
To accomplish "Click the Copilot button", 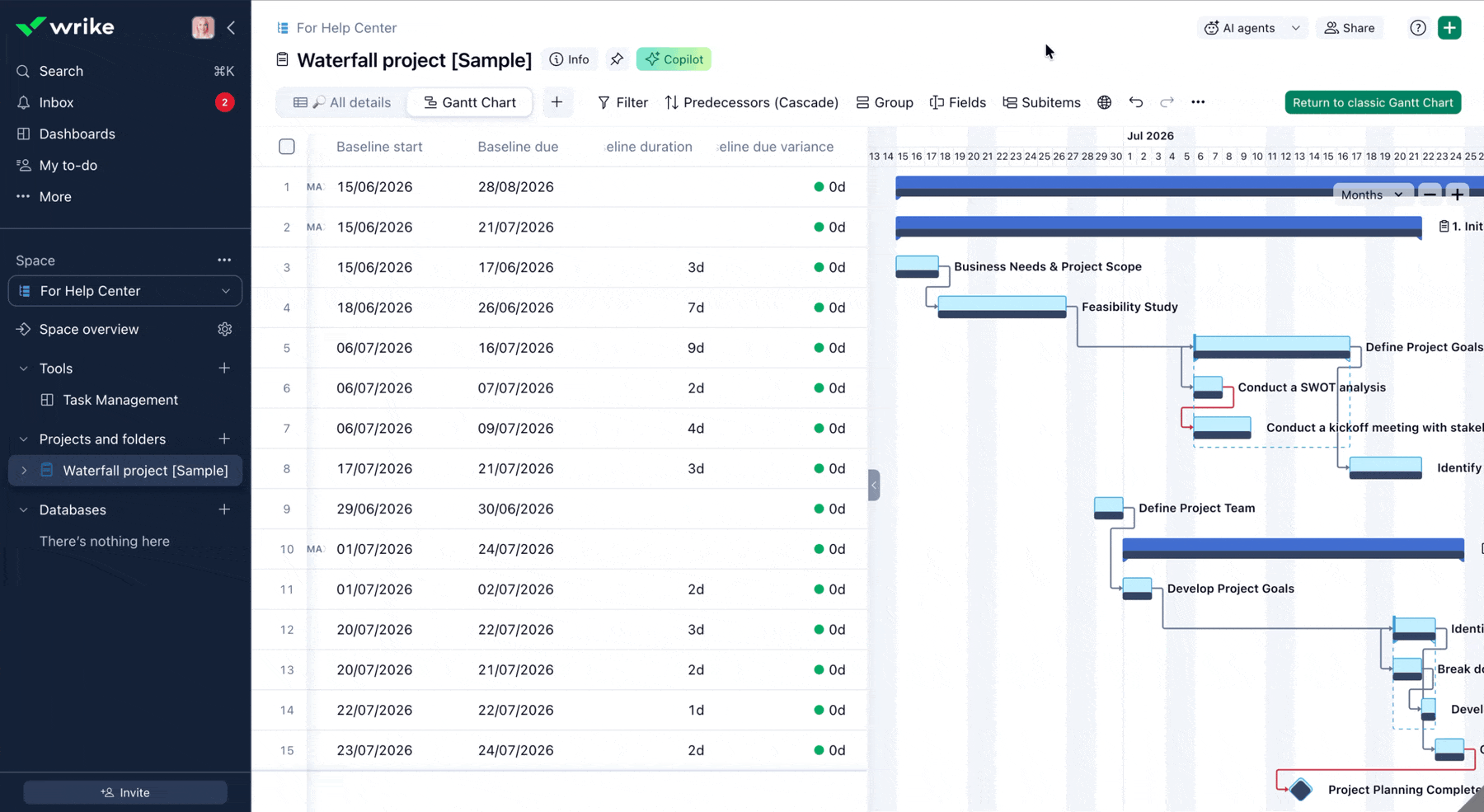I will pyautogui.click(x=674, y=59).
